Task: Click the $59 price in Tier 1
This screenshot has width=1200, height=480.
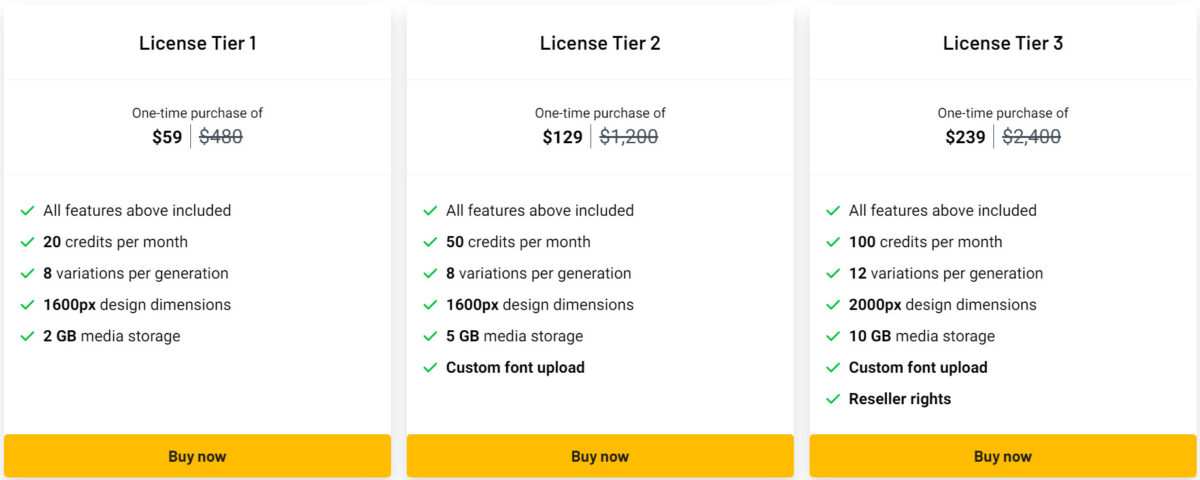Action: (x=167, y=137)
